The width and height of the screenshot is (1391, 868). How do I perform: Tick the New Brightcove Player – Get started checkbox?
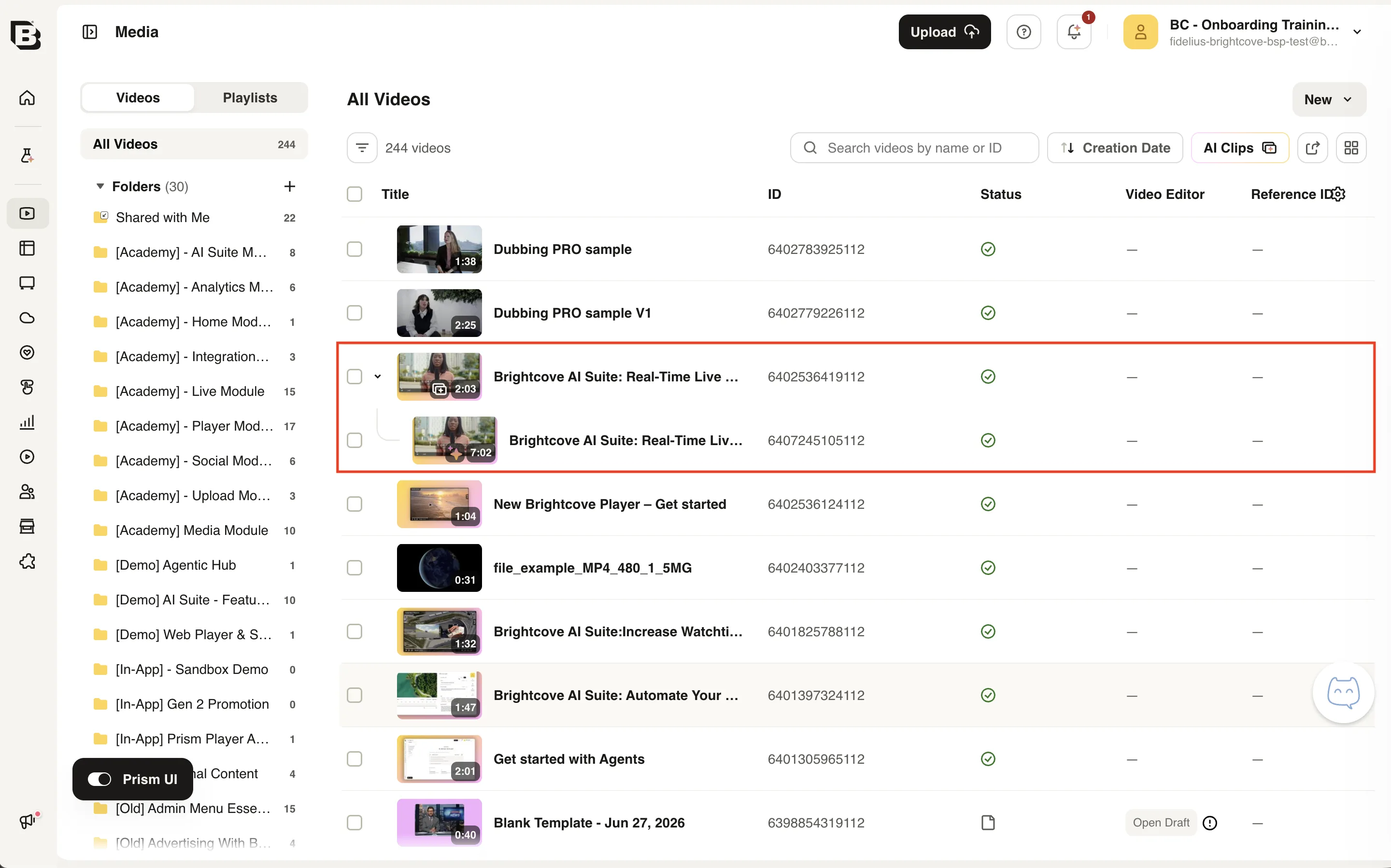point(355,504)
